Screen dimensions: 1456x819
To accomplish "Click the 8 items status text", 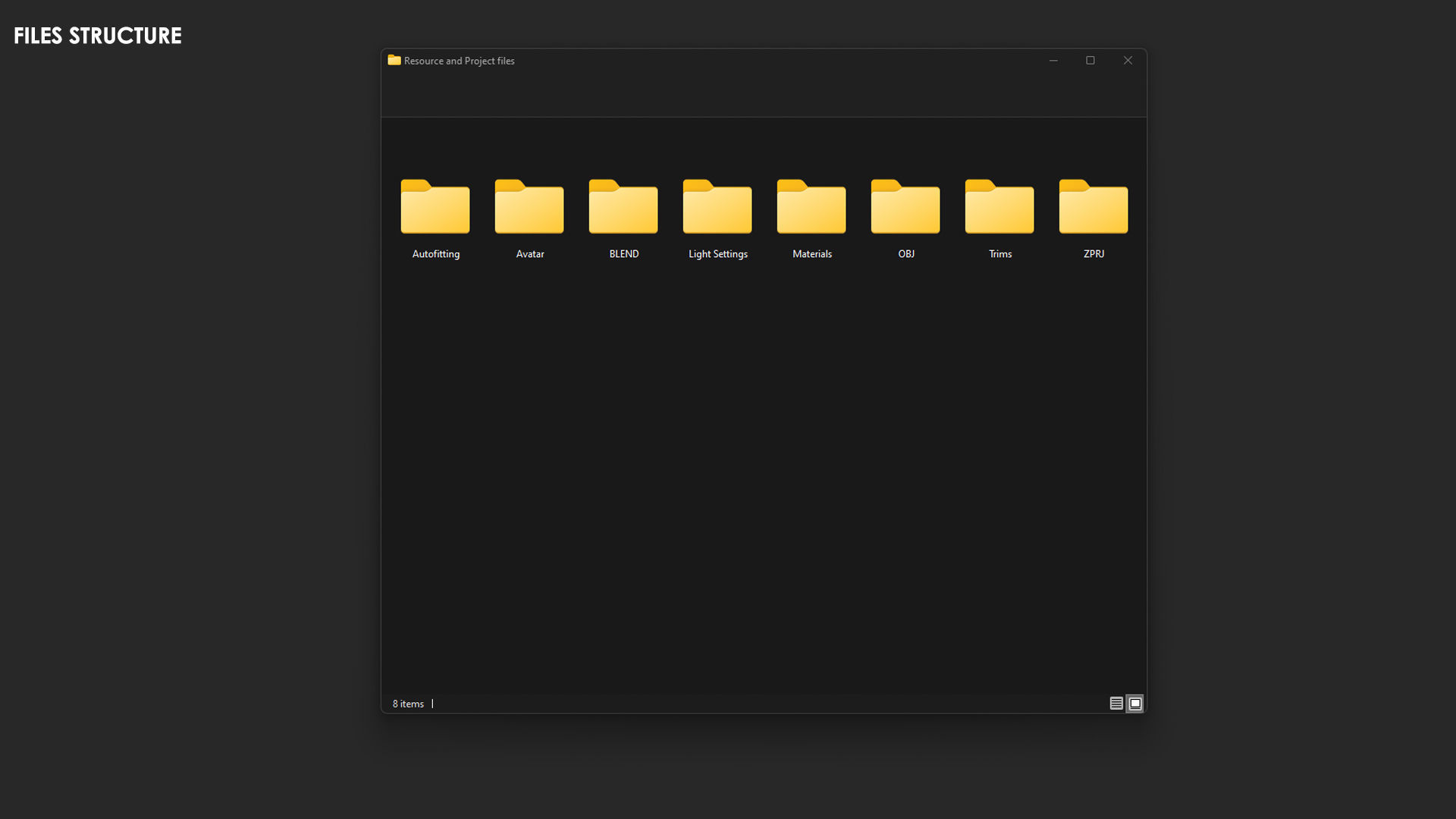I will click(408, 704).
